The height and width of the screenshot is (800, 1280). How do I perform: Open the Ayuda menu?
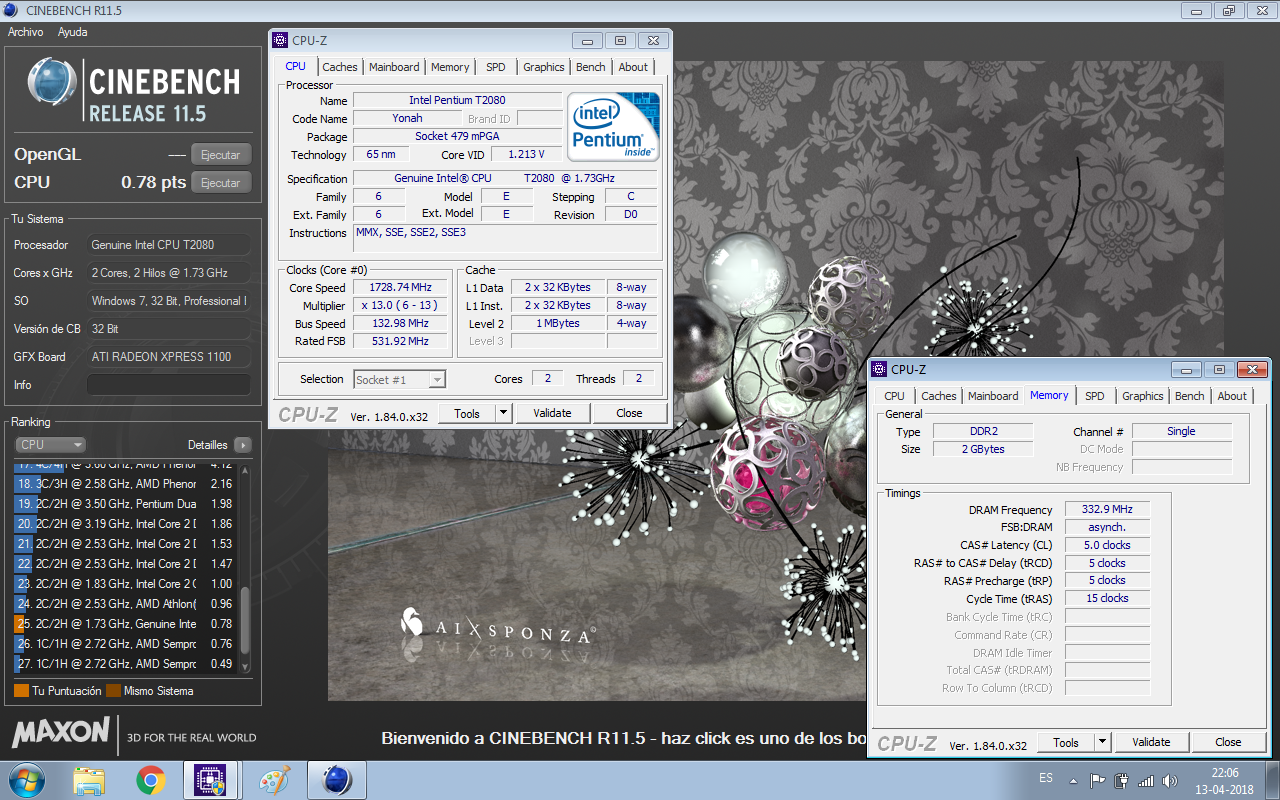pyautogui.click(x=72, y=32)
